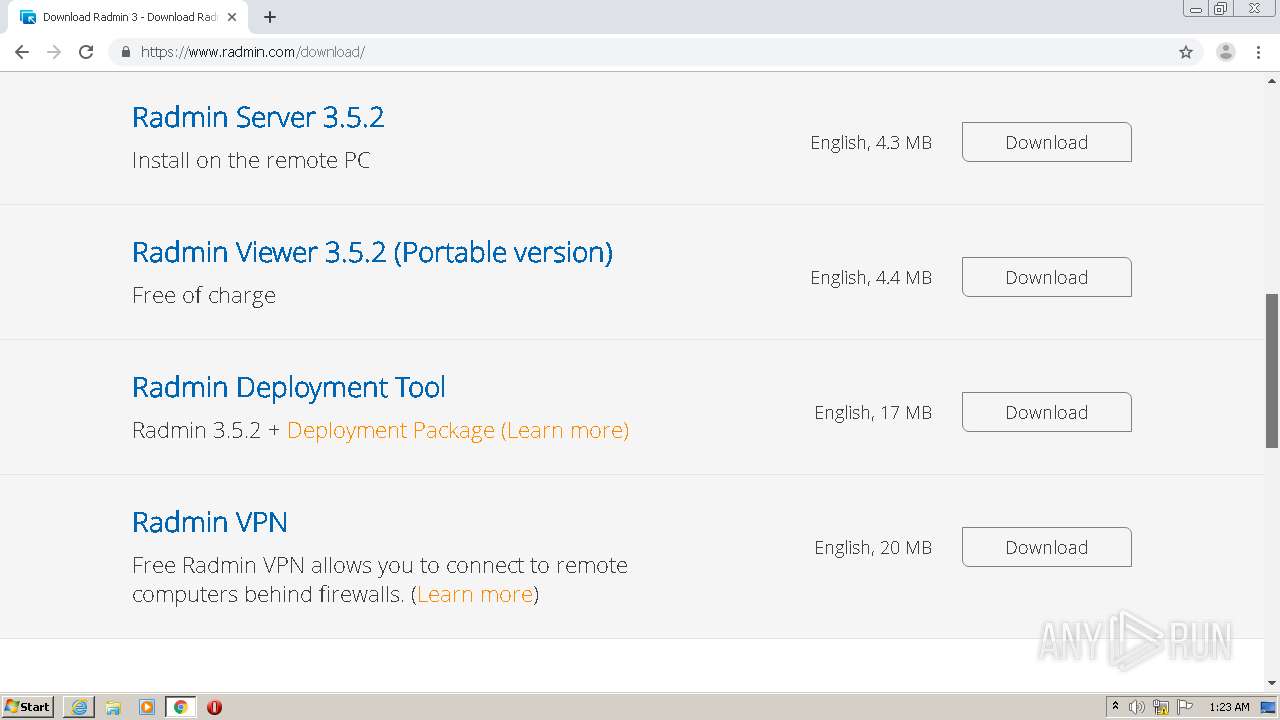Go forward to the next page

pos(54,52)
